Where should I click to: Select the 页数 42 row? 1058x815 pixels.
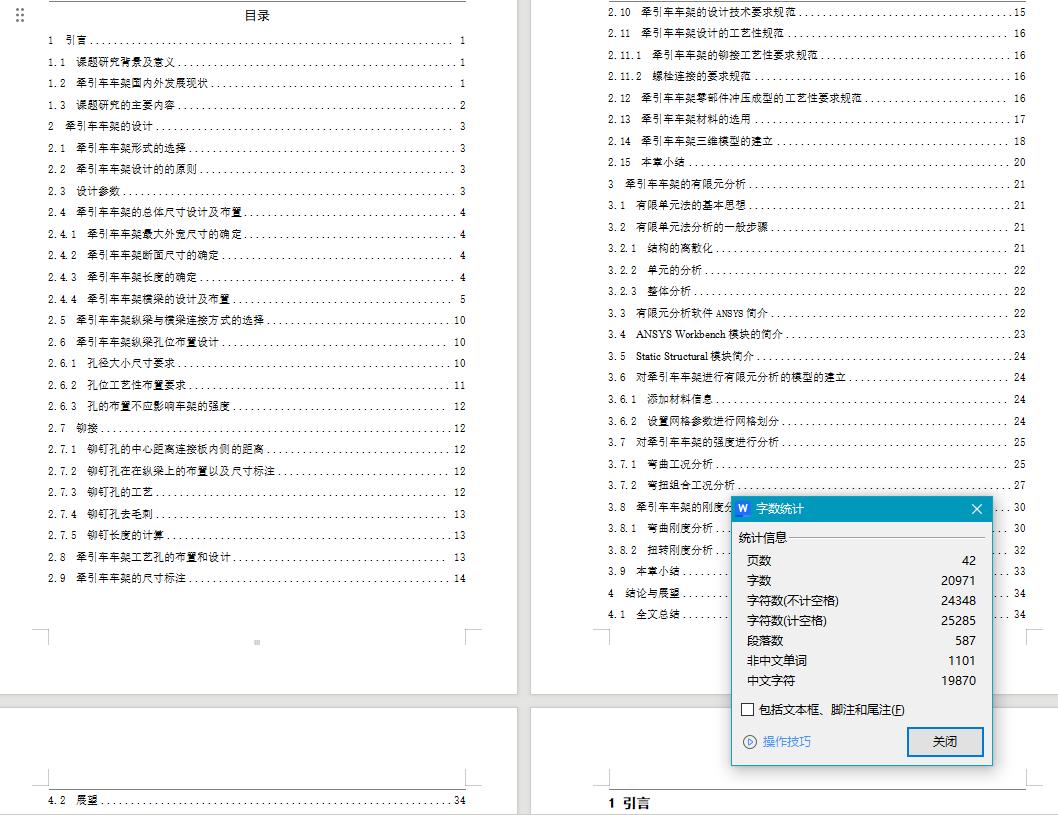[861, 561]
